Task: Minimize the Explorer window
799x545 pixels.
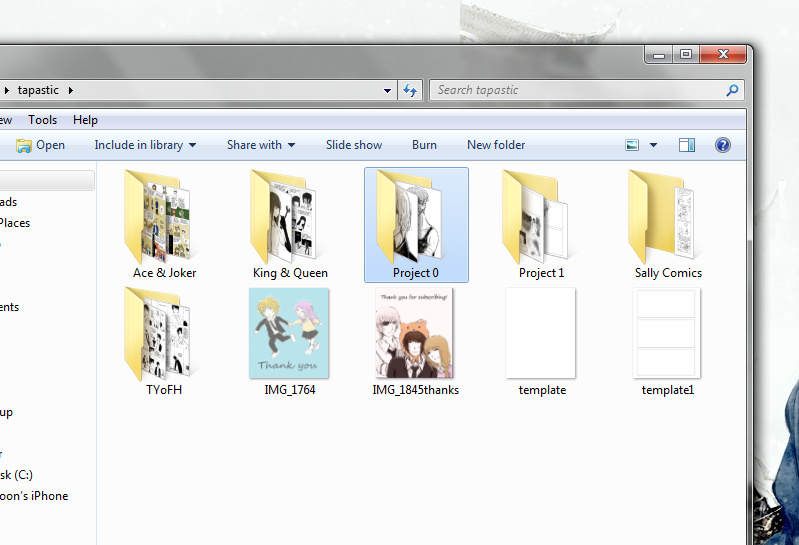Action: tap(659, 54)
